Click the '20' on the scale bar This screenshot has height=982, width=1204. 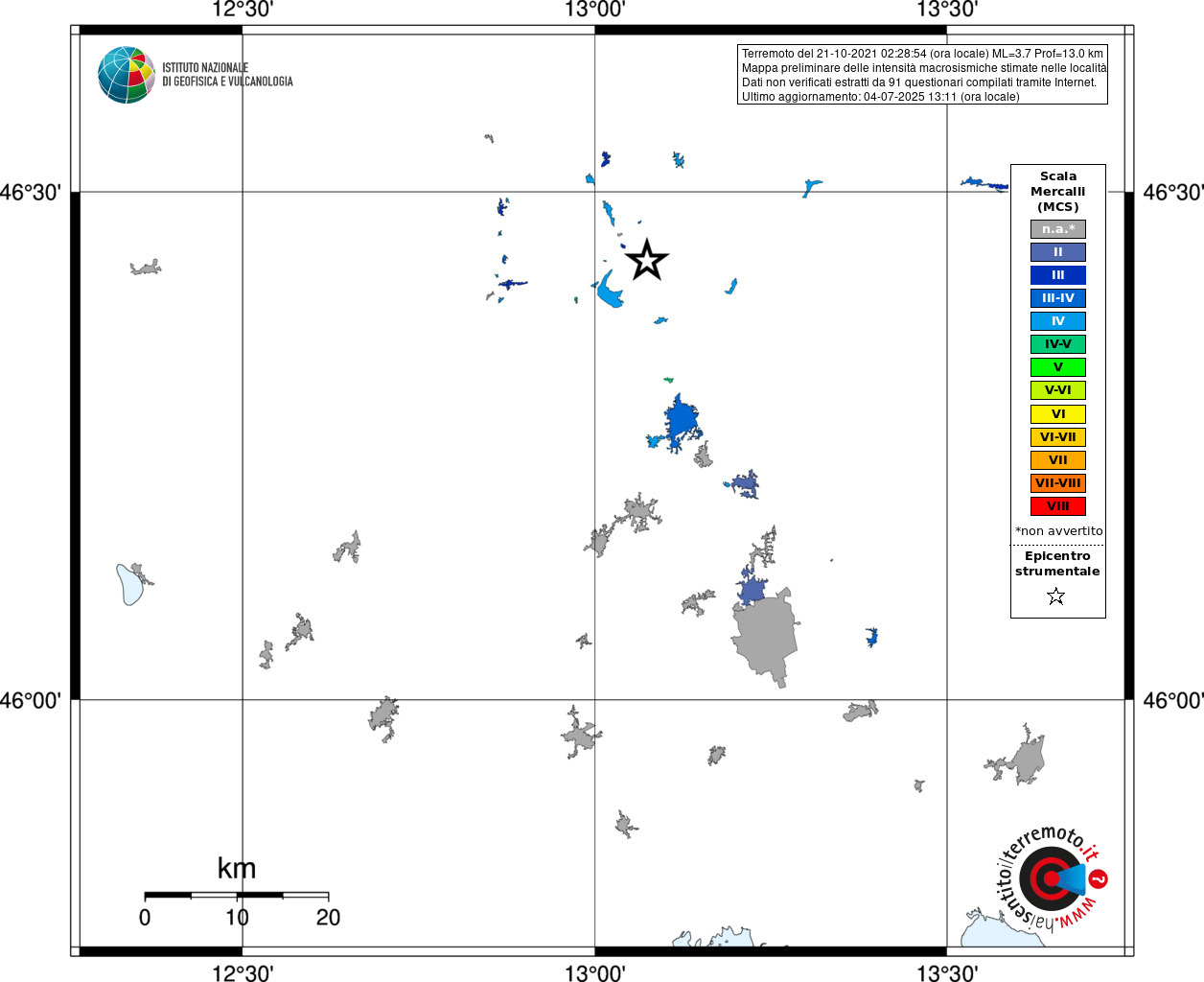pos(328,918)
